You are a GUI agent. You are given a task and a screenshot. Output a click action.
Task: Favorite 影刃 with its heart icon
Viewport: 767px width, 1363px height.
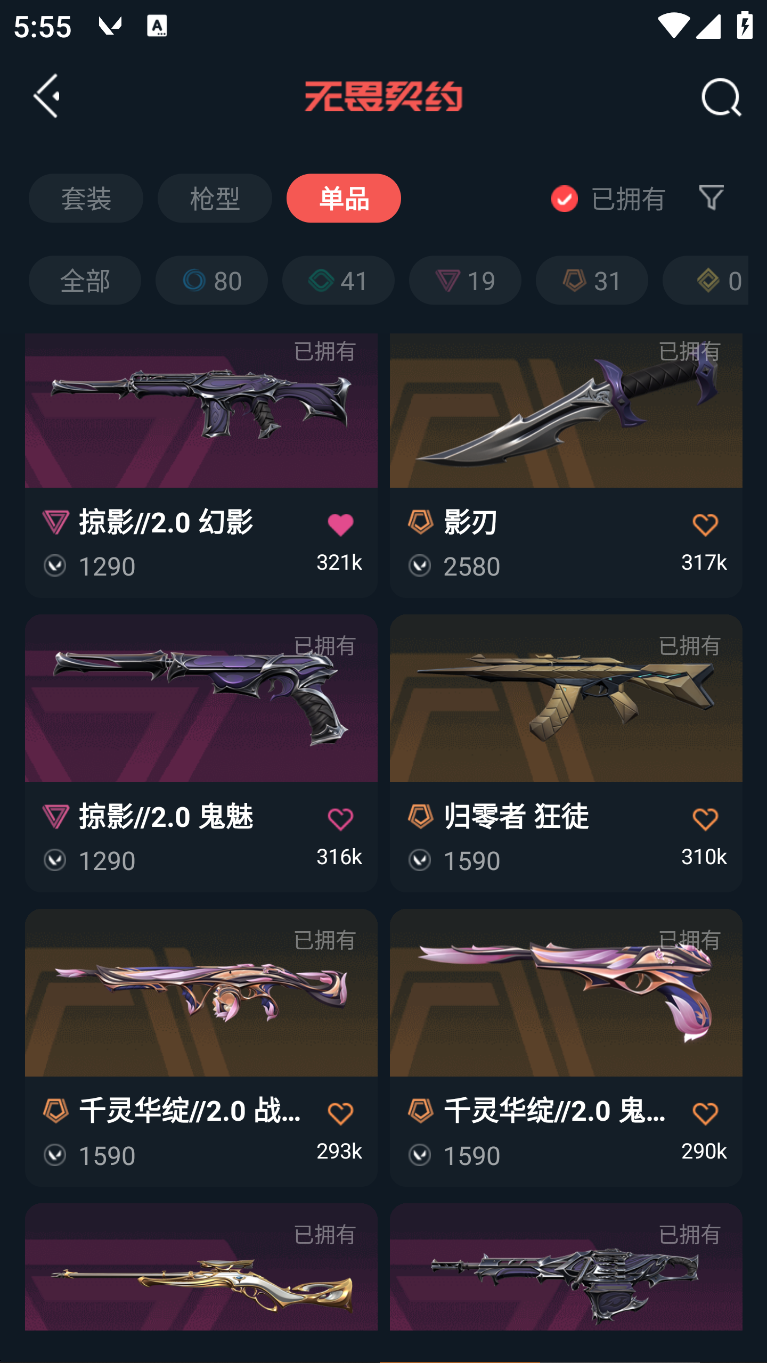point(705,524)
